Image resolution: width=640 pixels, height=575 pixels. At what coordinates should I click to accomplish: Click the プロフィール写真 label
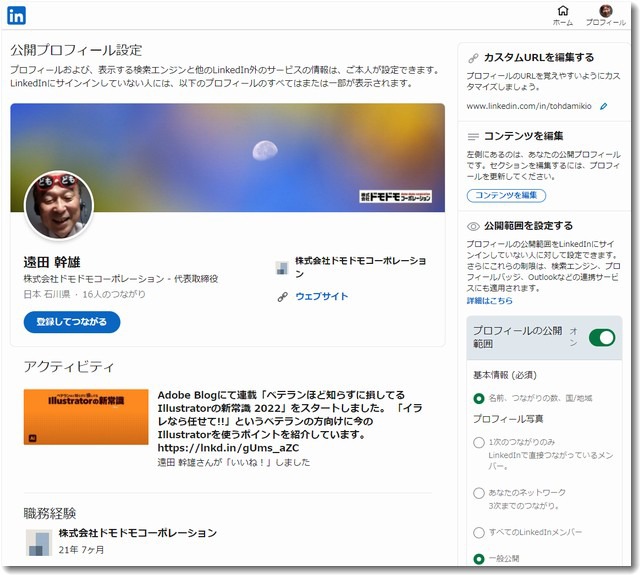tap(508, 419)
